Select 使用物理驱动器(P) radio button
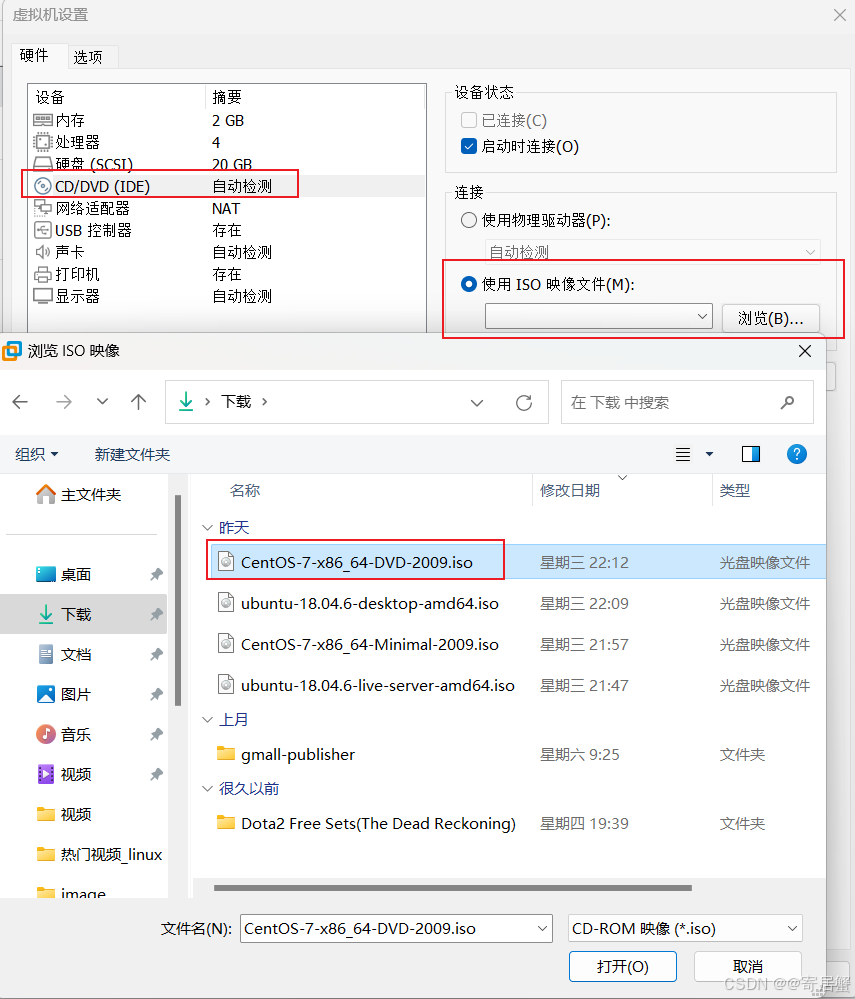Viewport: 855px width, 999px height. coord(469,220)
